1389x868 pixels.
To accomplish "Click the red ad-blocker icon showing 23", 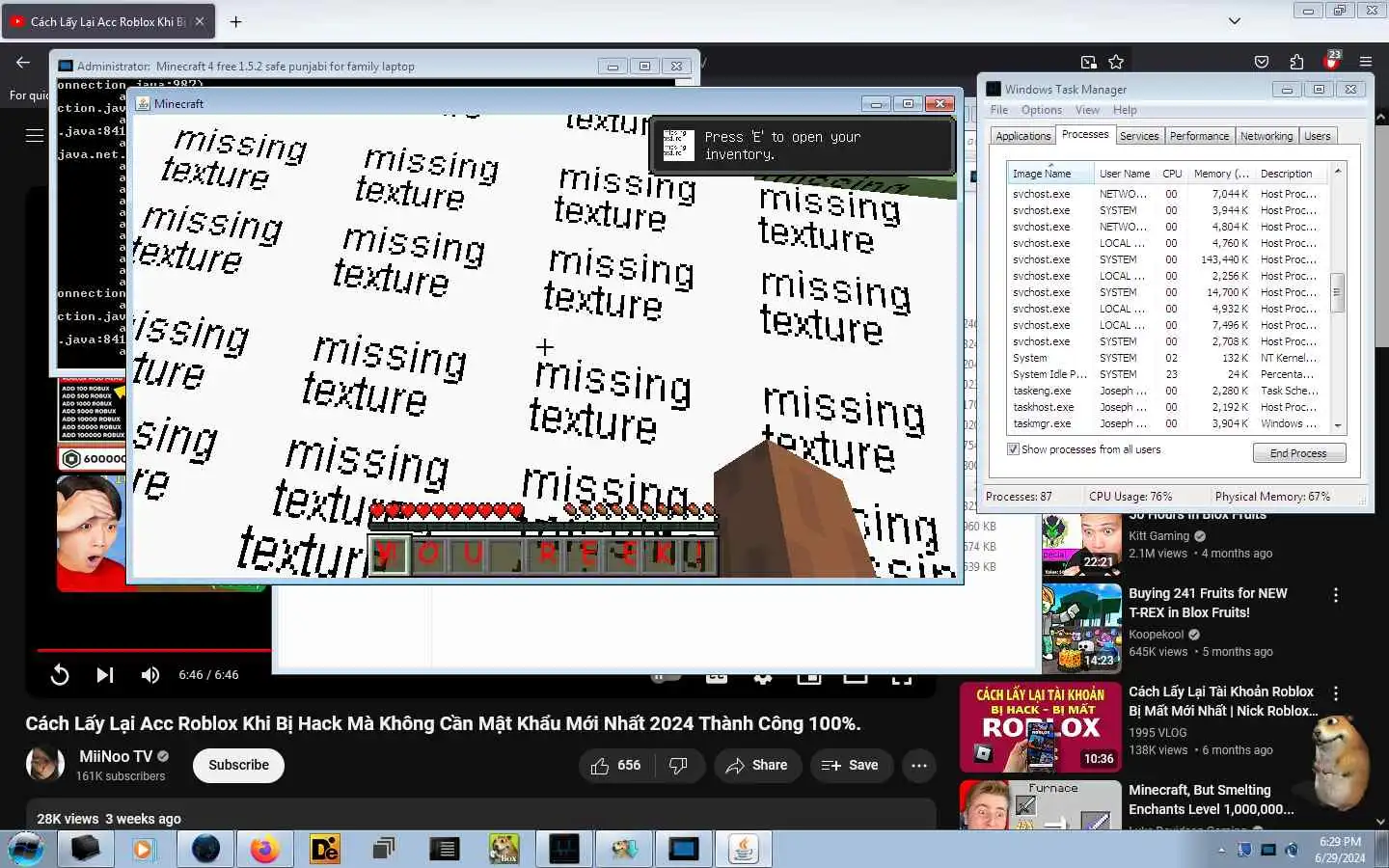I will point(1332,61).
